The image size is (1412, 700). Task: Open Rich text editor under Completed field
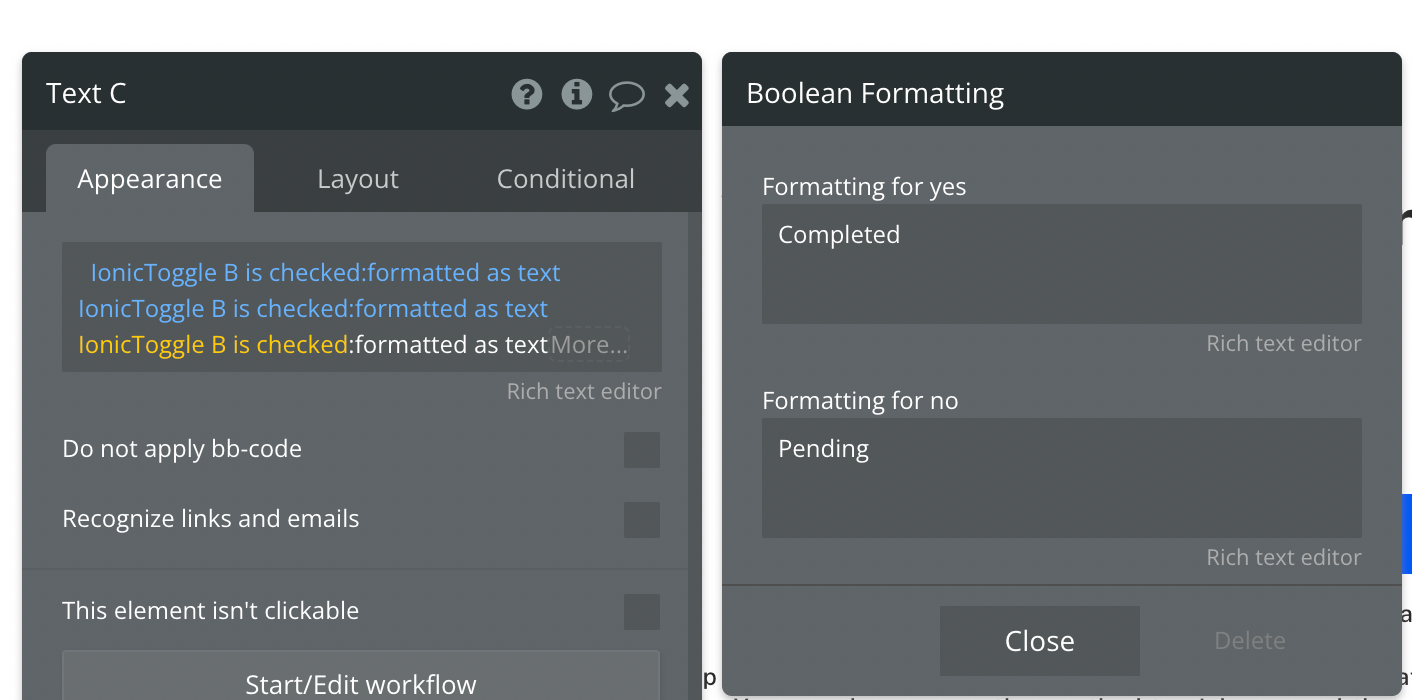[1284, 343]
